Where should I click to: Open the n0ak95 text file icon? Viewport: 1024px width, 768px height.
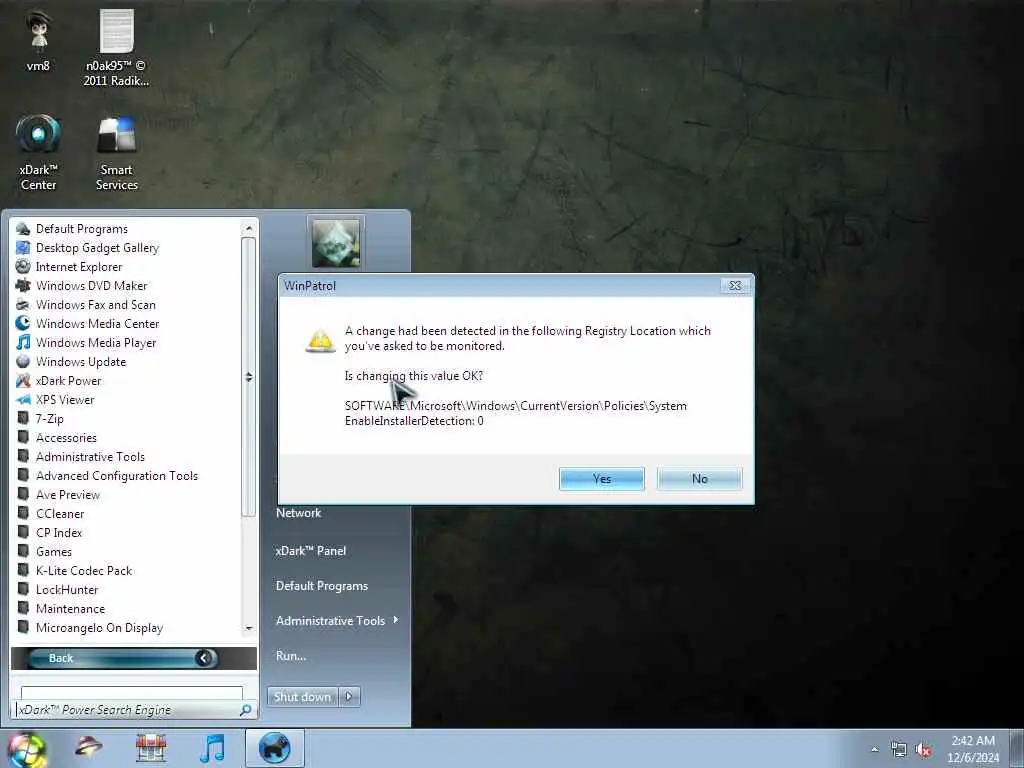tap(116, 47)
